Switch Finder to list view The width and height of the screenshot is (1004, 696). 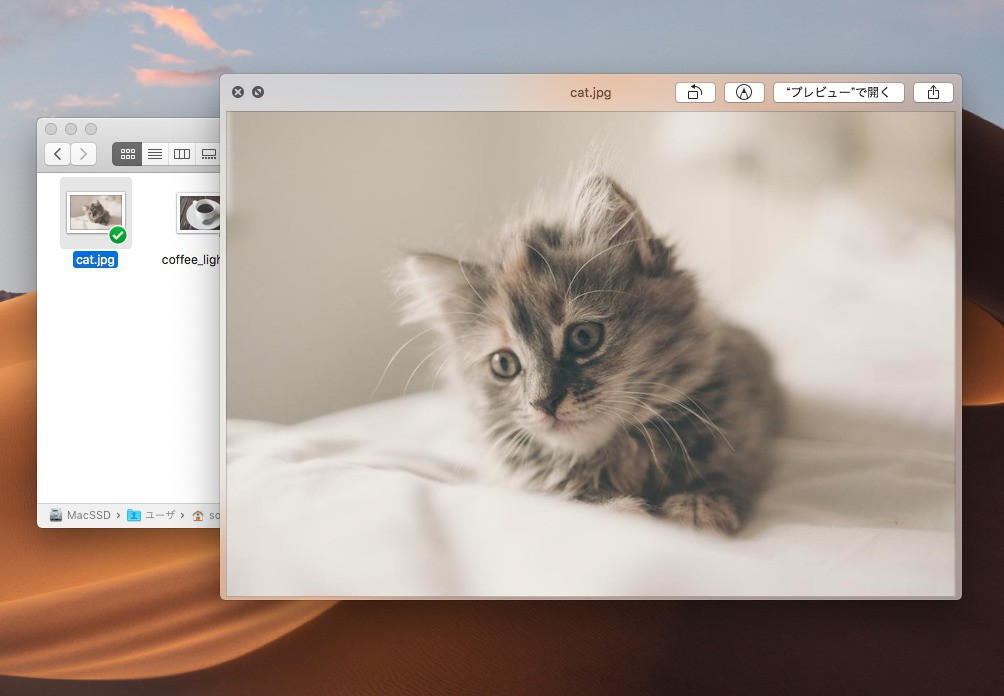pyautogui.click(x=155, y=154)
